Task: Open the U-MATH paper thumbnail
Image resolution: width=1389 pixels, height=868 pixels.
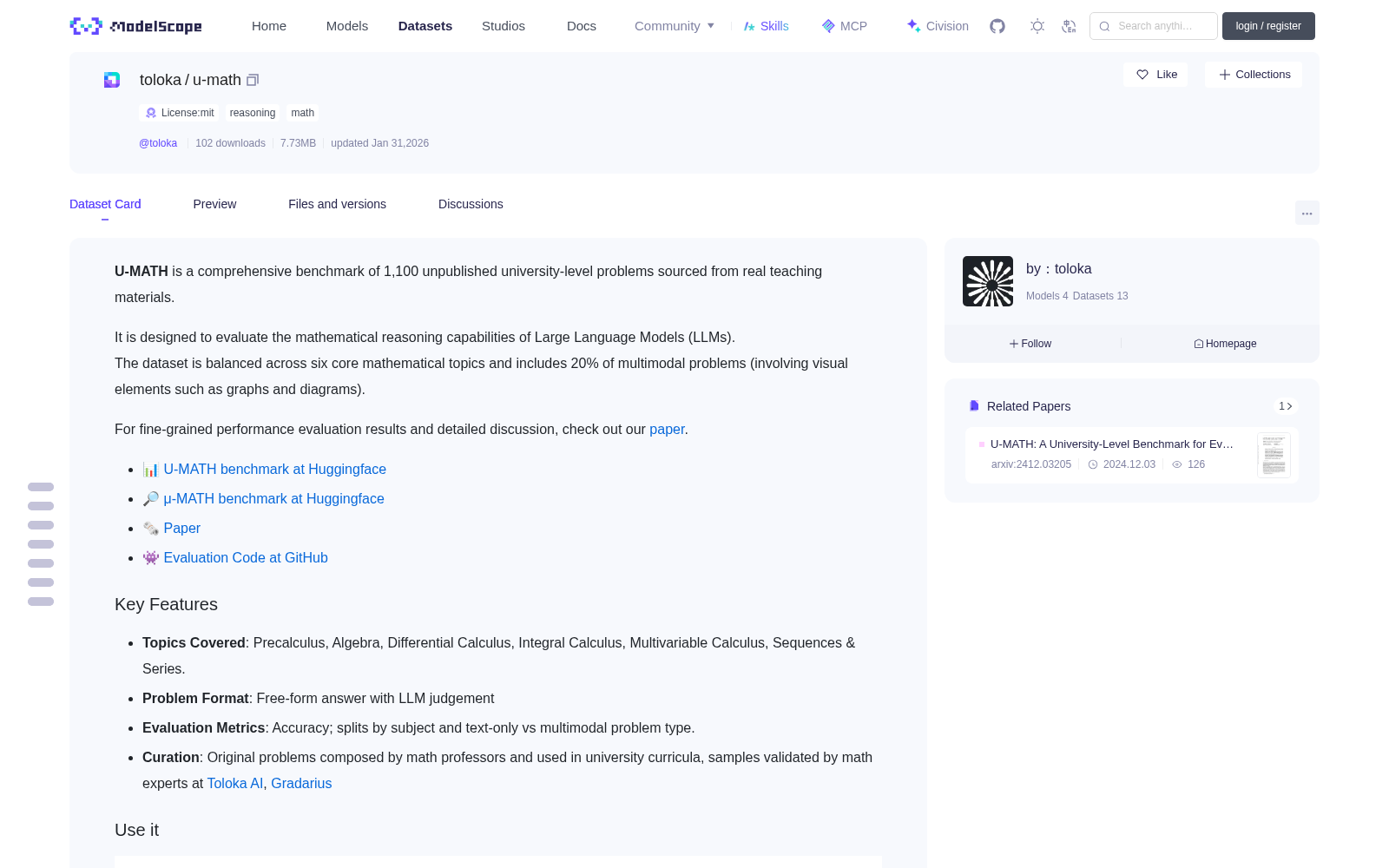Action: click(1274, 455)
